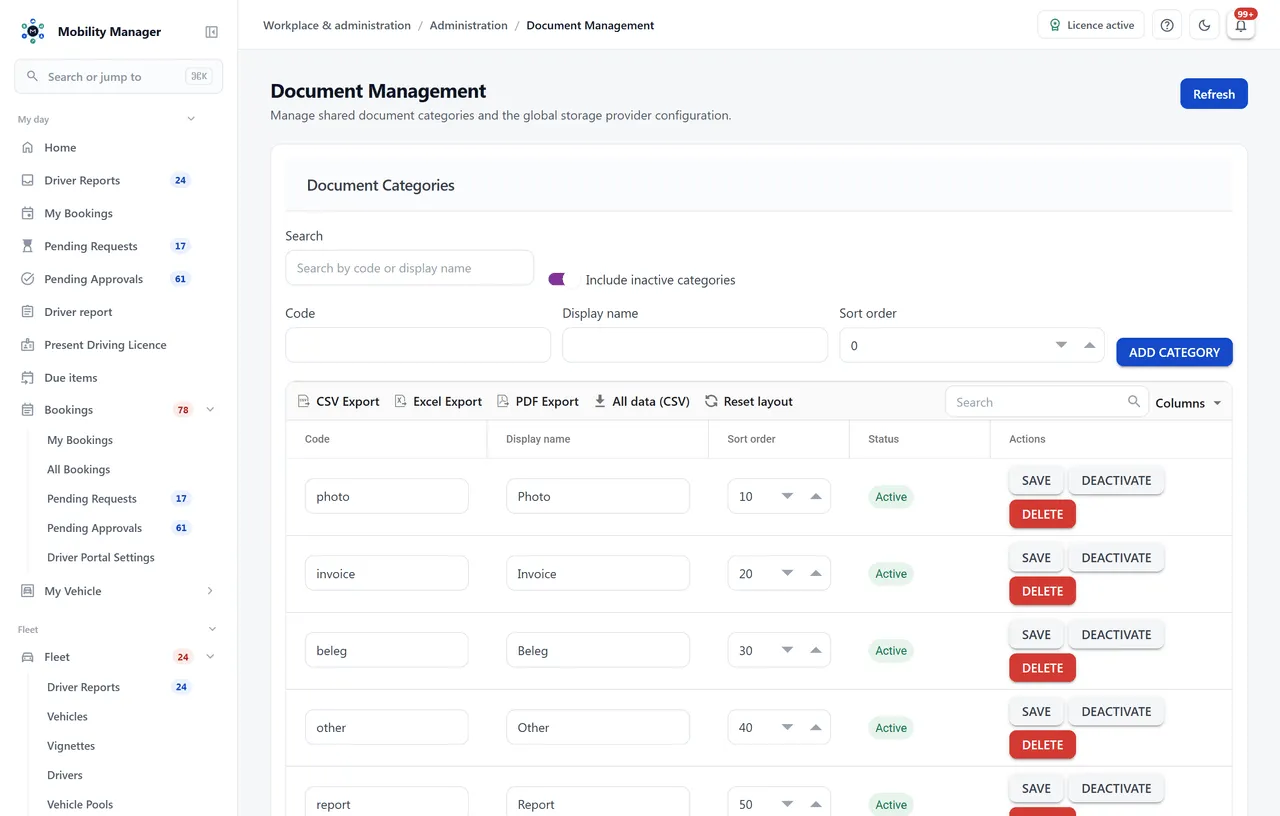Image resolution: width=1280 pixels, height=816 pixels.
Task: Click the table search magnifier icon
Action: [x=1134, y=401]
